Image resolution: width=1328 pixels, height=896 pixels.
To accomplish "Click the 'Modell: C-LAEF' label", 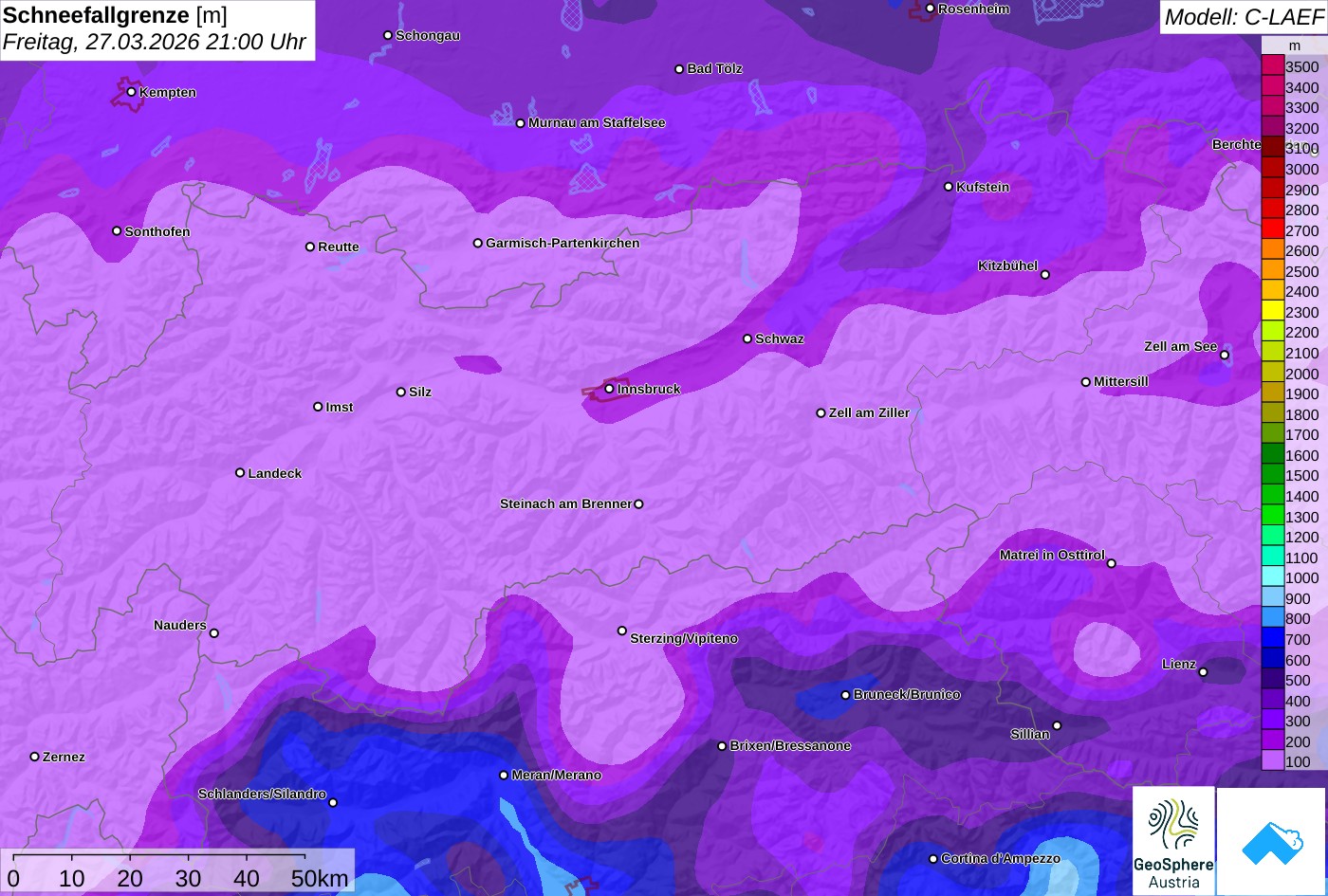I will [x=1243, y=17].
